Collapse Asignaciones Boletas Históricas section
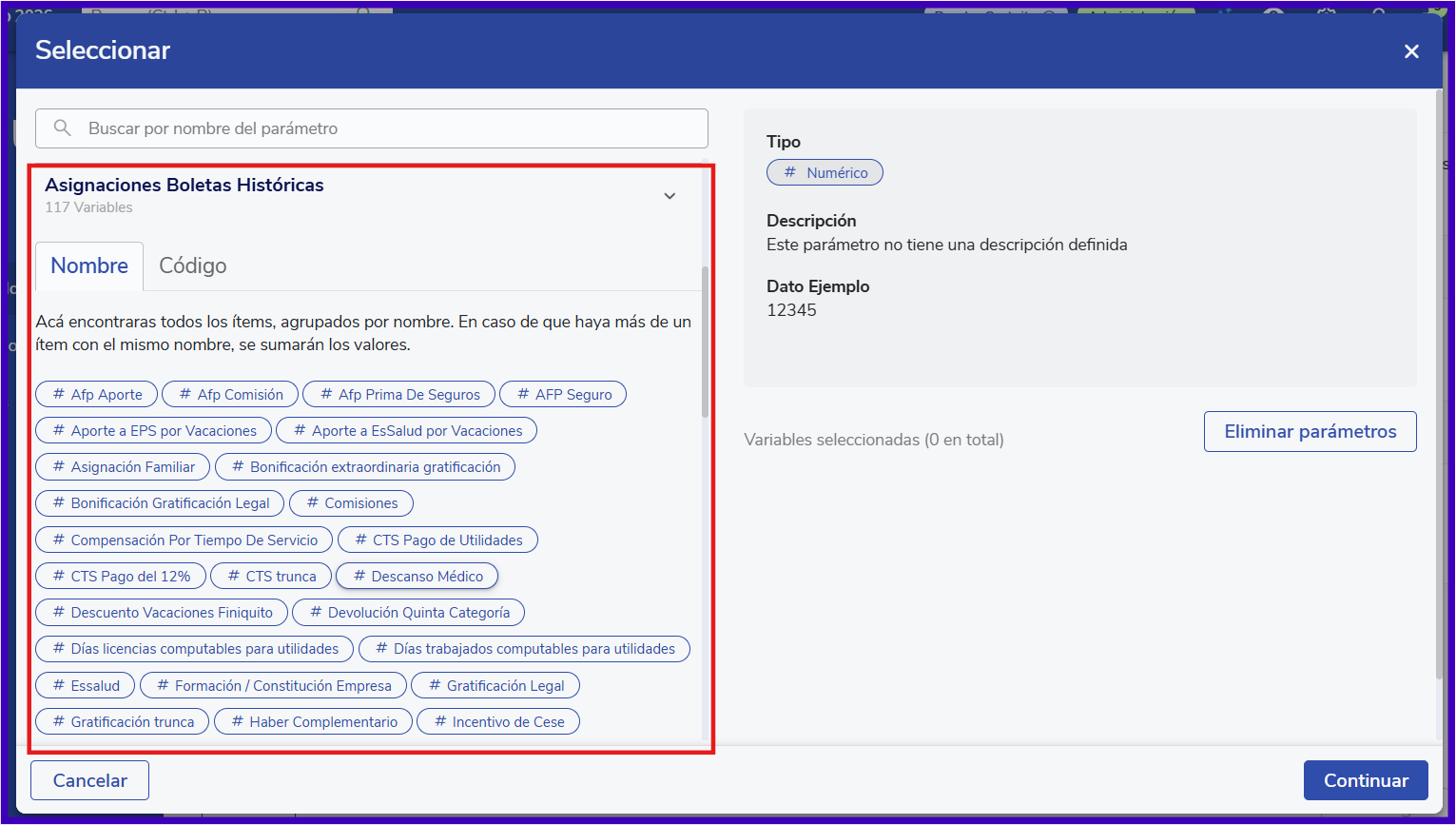 coord(670,196)
